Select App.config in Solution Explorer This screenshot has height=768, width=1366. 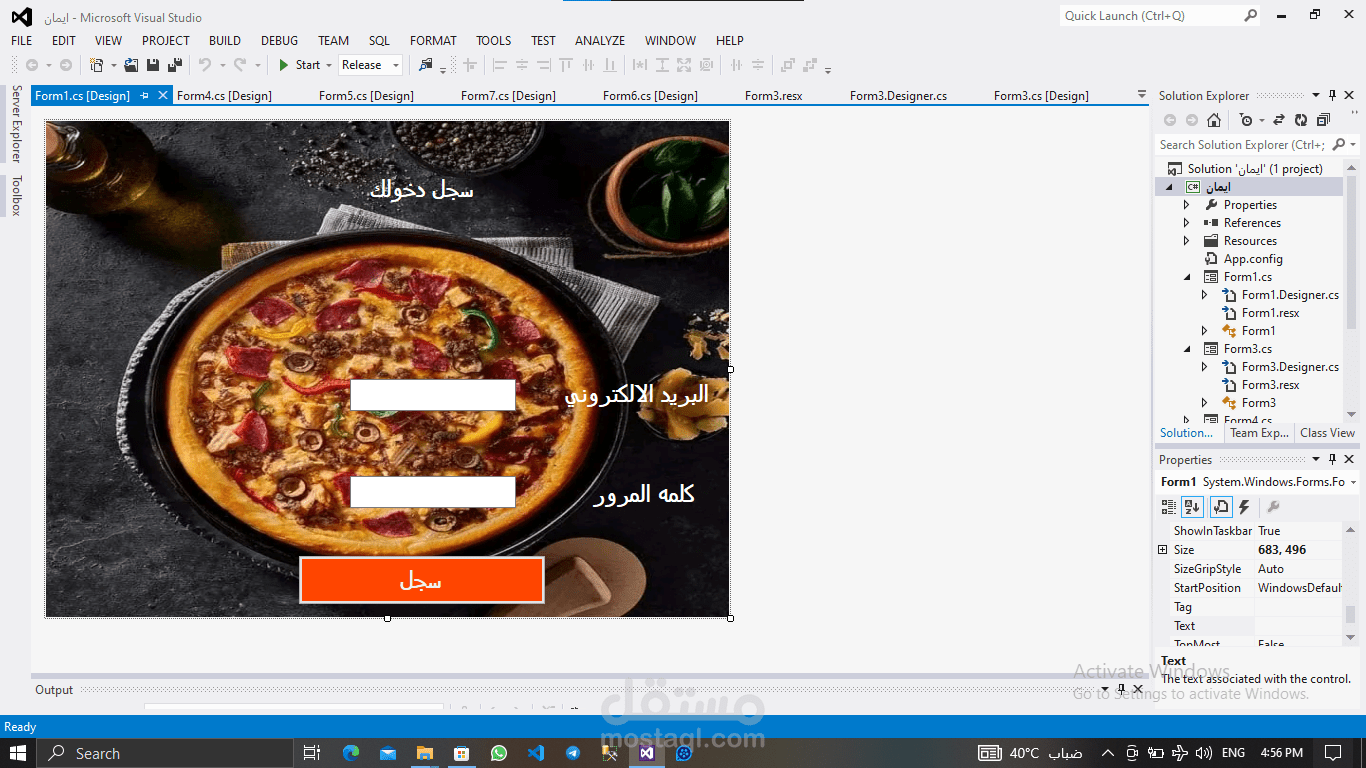pyautogui.click(x=1253, y=259)
